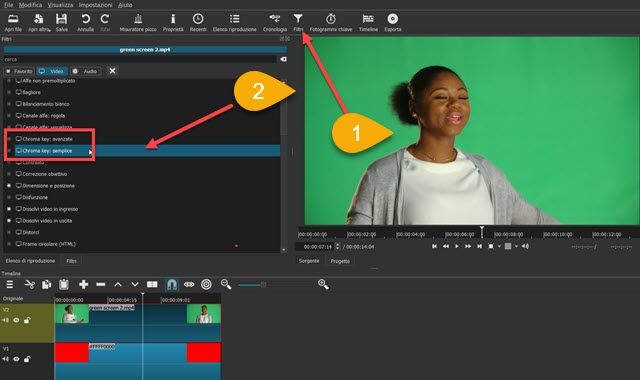Viewport: 640px width, 380px height.
Task: Paste the clip into the timeline
Action: tap(64, 284)
